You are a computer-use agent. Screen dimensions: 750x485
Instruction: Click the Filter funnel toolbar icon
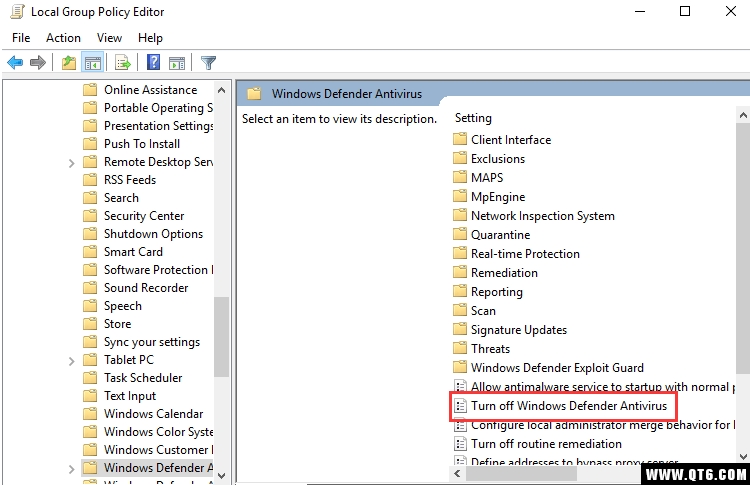209,63
